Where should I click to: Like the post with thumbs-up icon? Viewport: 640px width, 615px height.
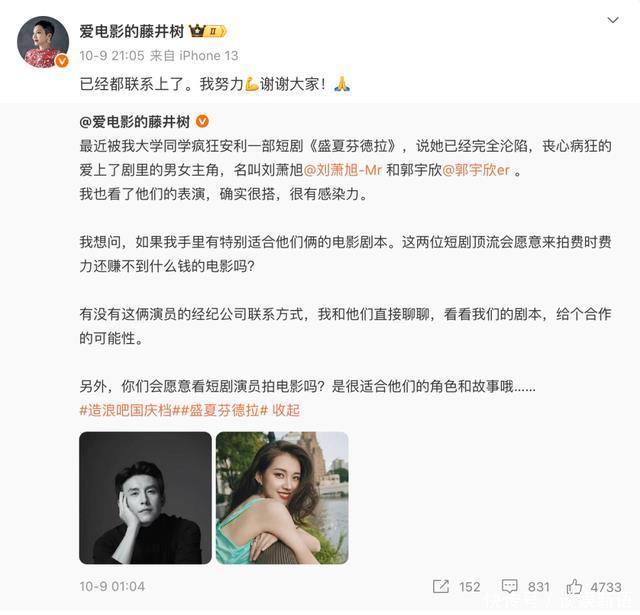click(574, 587)
